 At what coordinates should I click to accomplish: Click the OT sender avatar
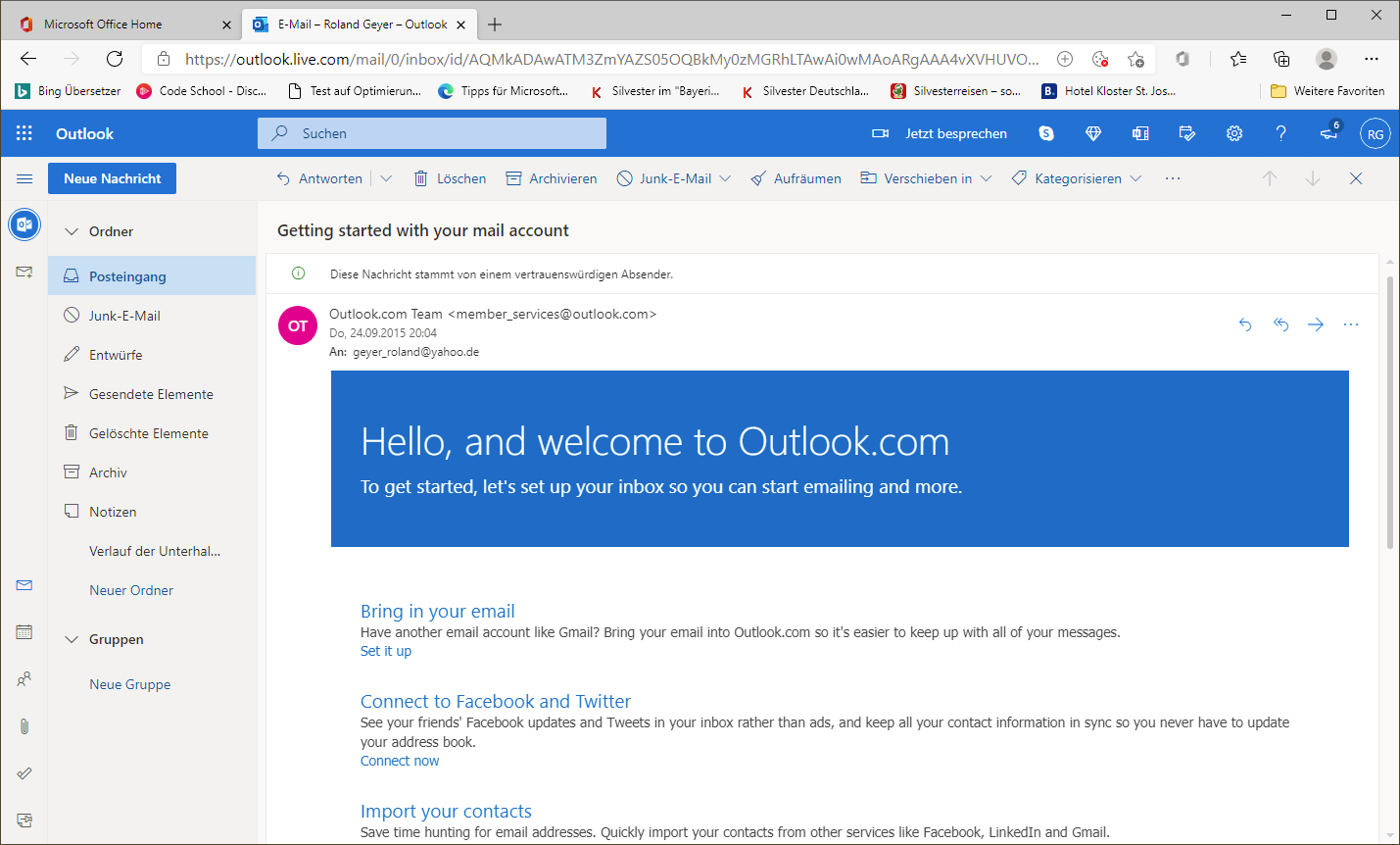(298, 325)
